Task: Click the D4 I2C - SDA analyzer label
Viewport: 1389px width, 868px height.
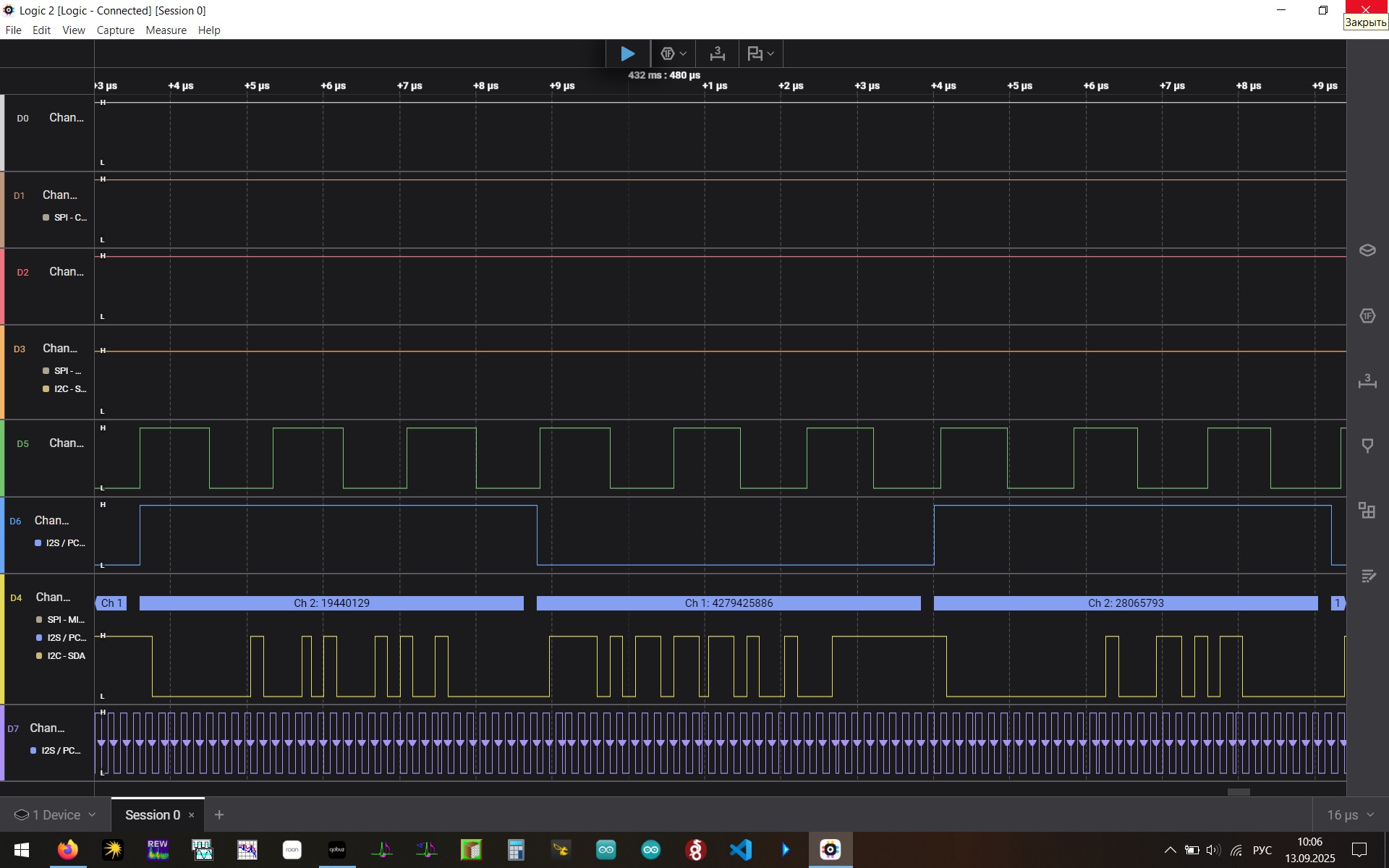Action: (66, 656)
